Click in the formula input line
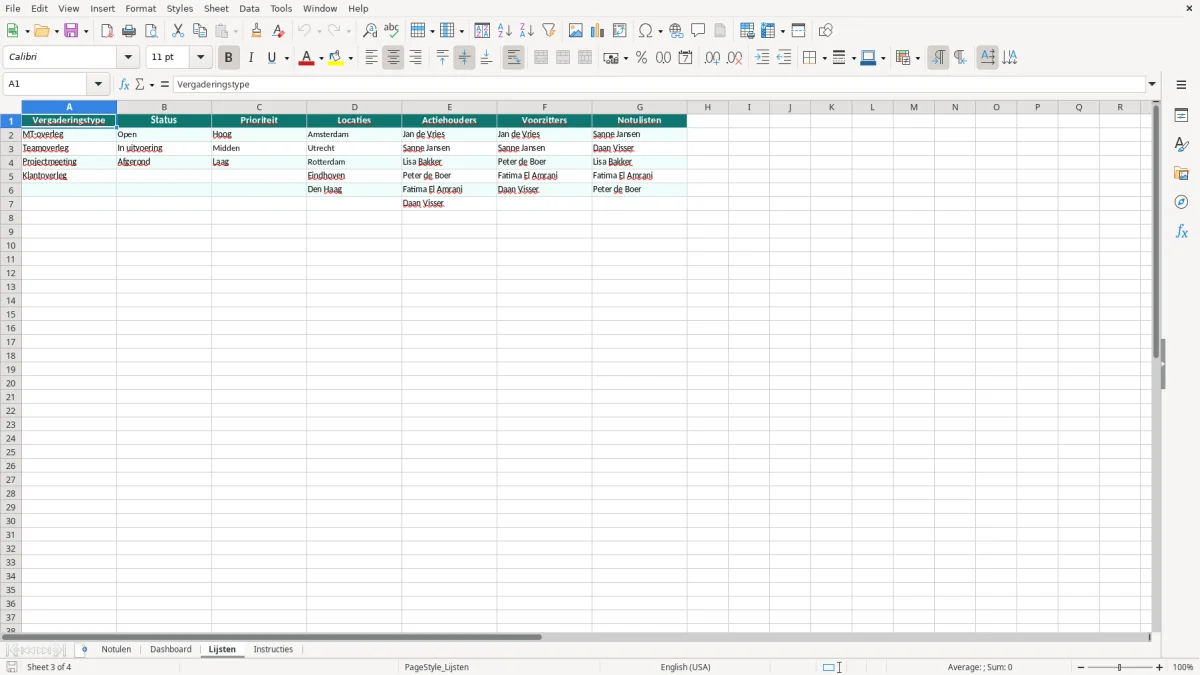 pyautogui.click(x=659, y=85)
